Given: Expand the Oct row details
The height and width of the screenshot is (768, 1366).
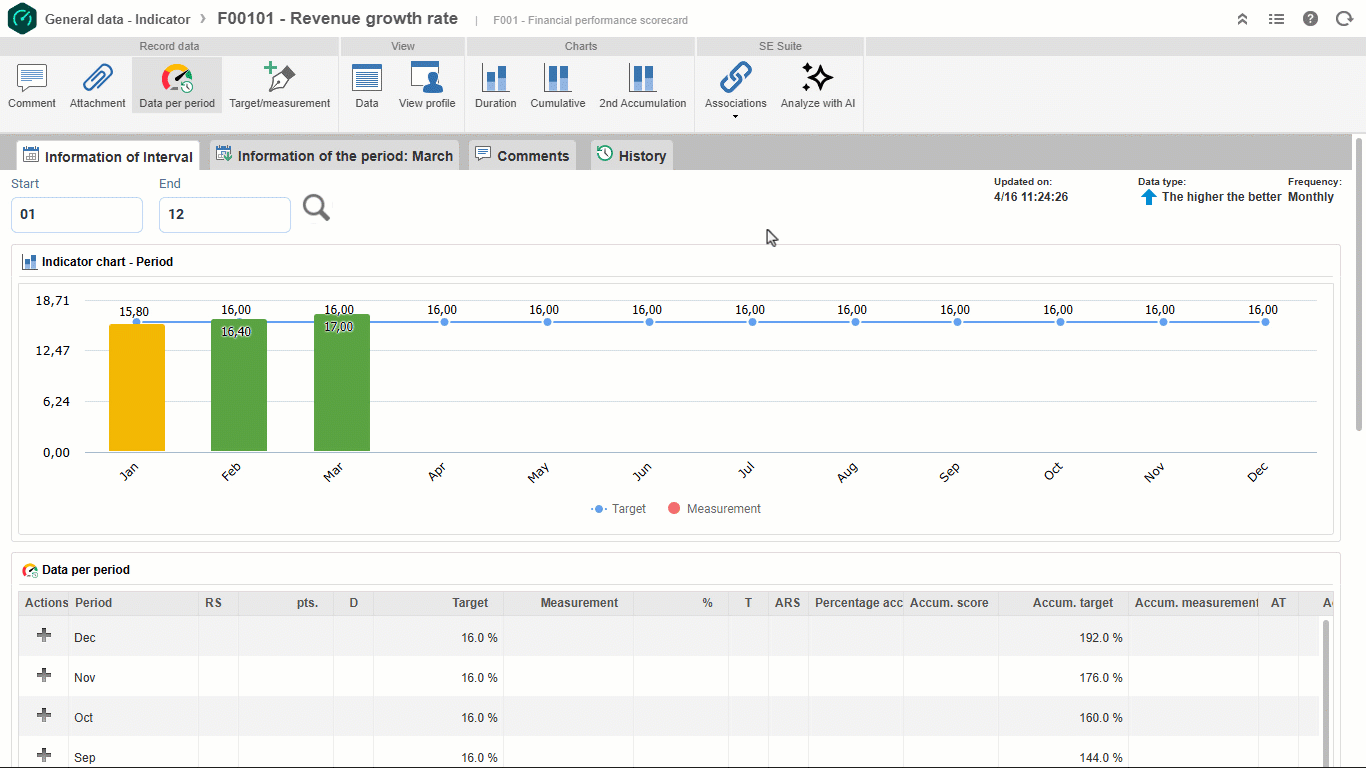Looking at the screenshot, I should pyautogui.click(x=44, y=716).
